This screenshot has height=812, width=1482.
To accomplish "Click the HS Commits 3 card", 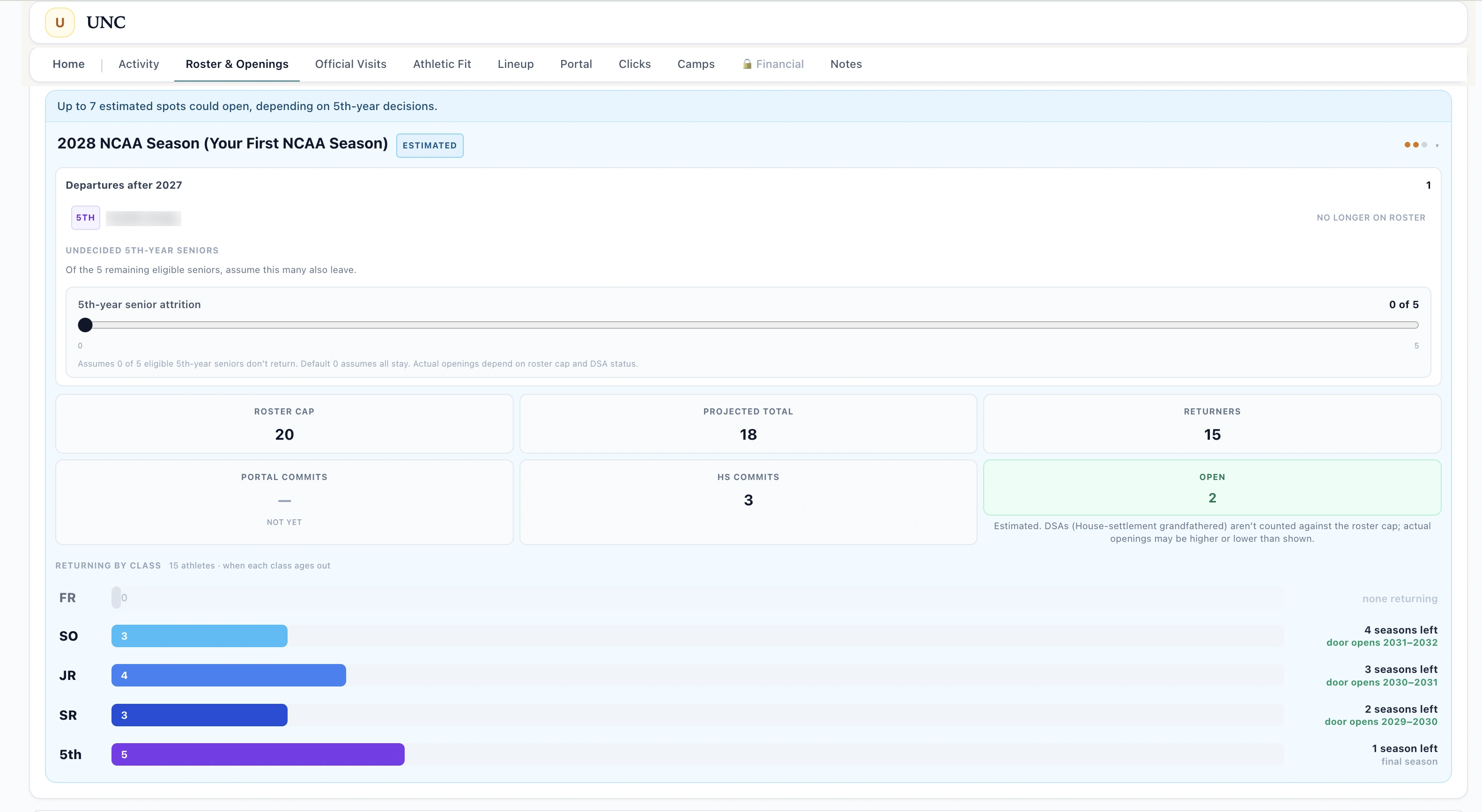I will (748, 502).
